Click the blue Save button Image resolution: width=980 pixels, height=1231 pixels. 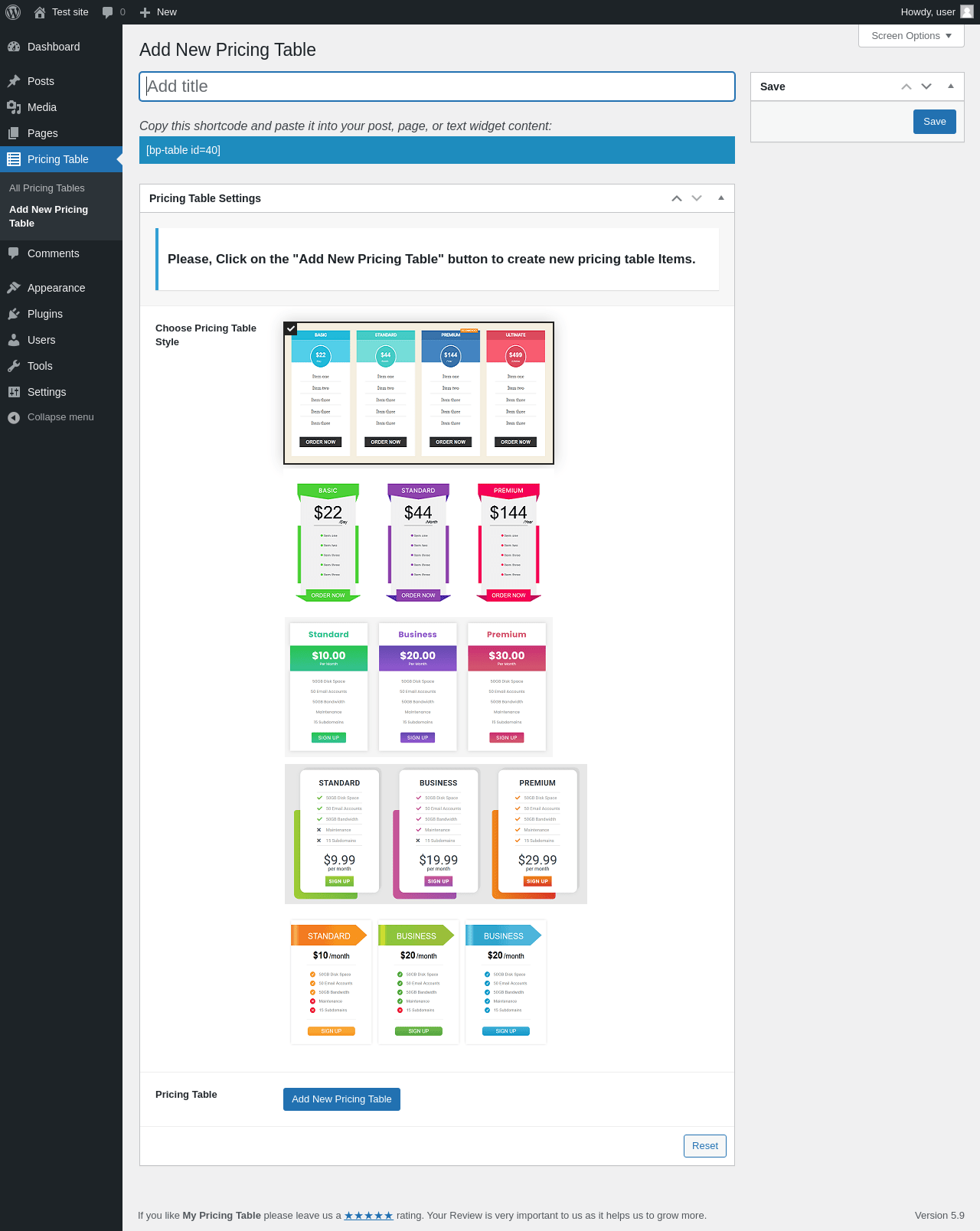click(x=934, y=122)
